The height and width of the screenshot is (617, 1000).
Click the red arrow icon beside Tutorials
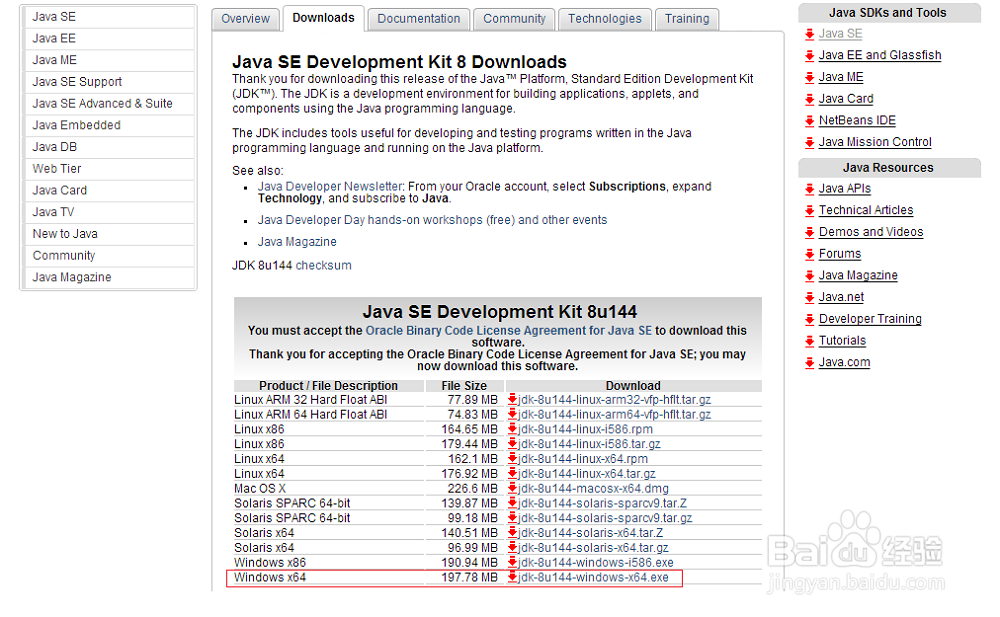pyautogui.click(x=809, y=341)
